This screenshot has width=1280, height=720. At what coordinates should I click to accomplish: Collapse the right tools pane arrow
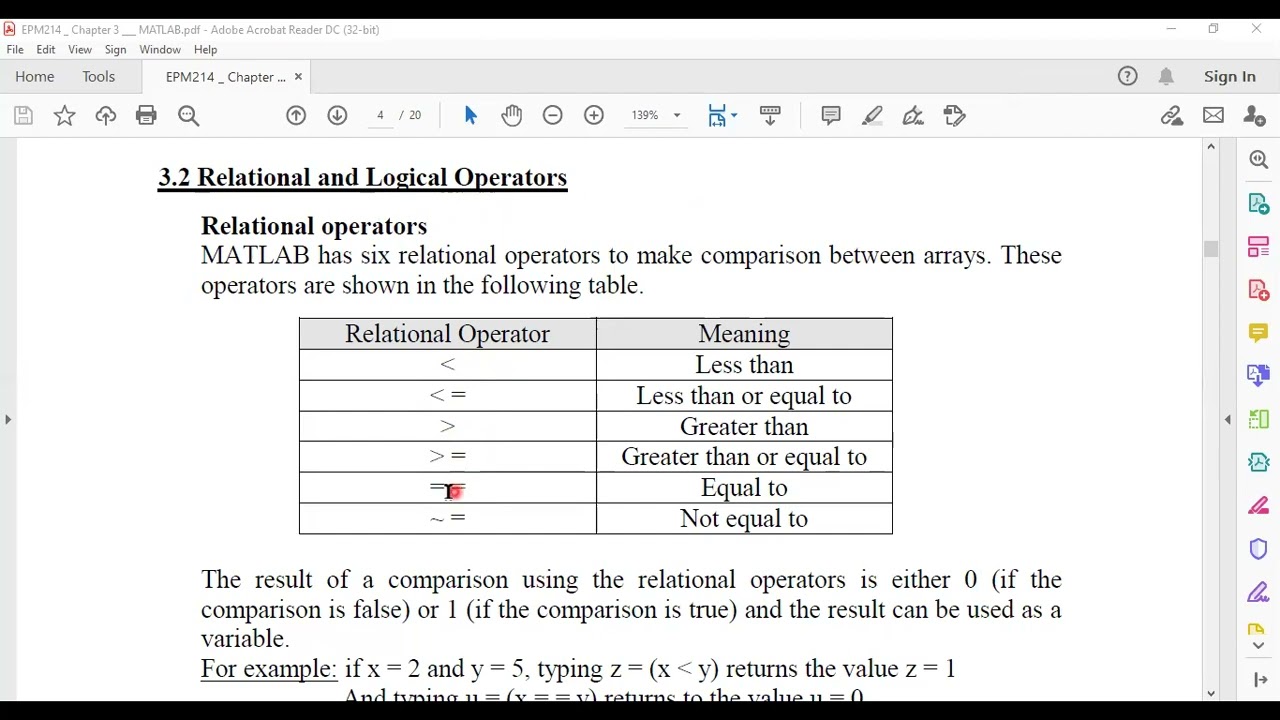pos(1228,419)
